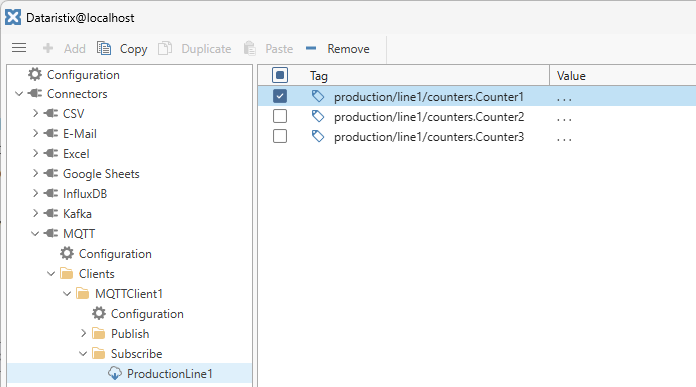
Task: Sort by the Tag column header
Action: (318, 76)
